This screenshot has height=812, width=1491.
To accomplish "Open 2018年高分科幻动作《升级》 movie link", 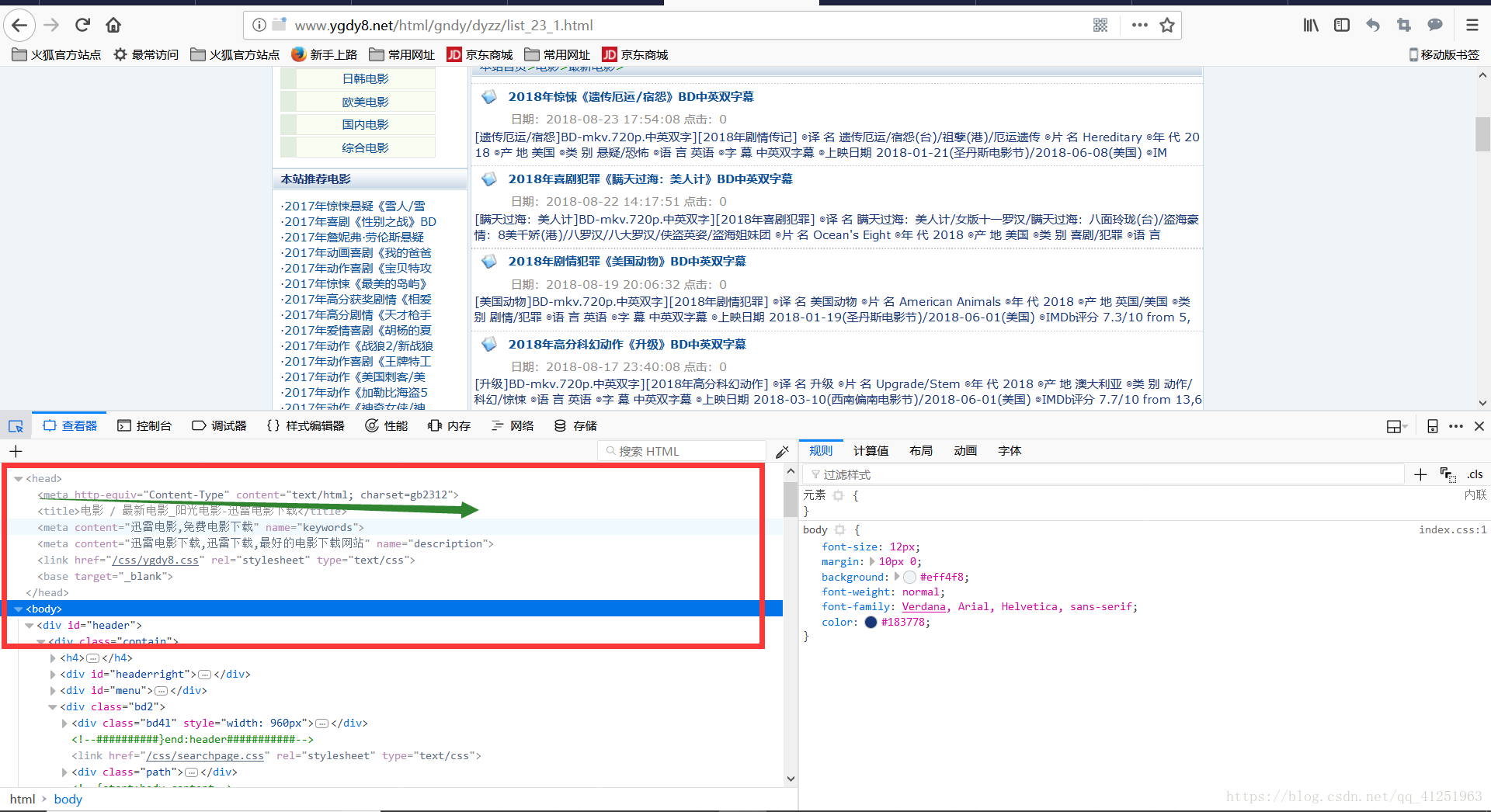I will (x=627, y=344).
